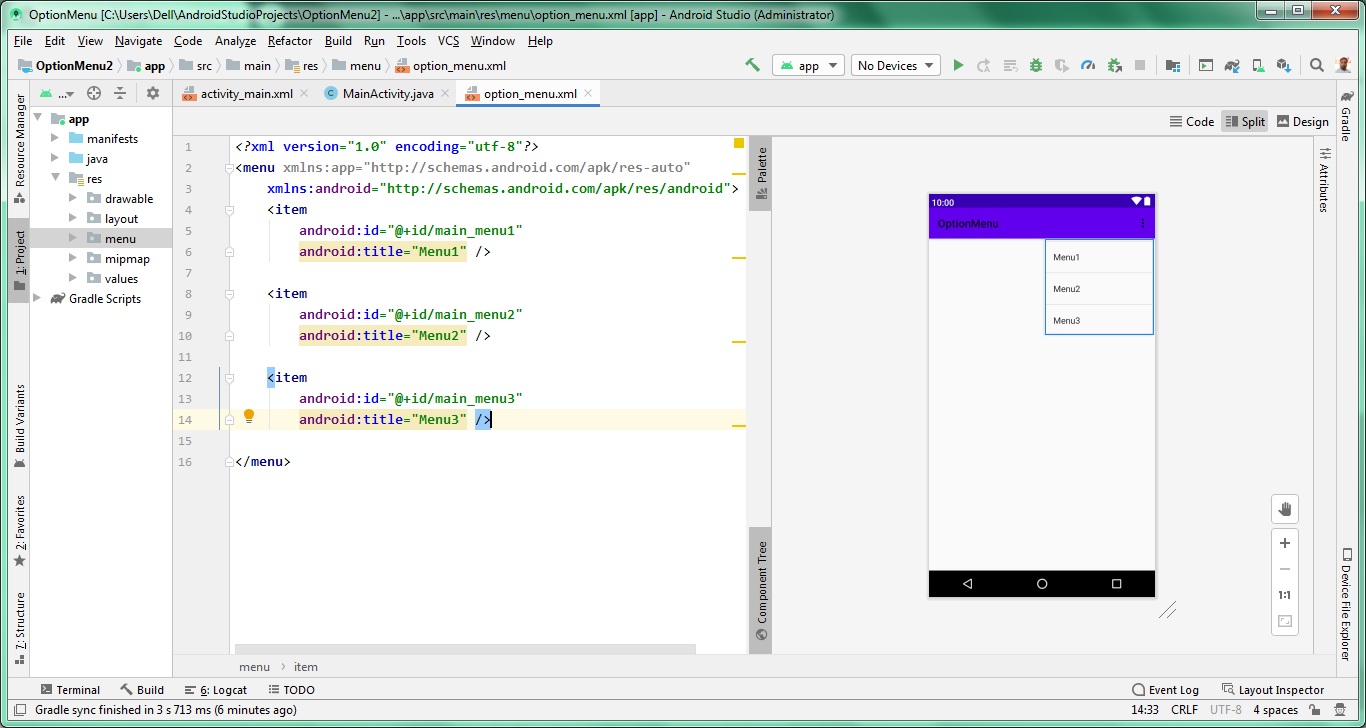The image size is (1366, 728).
Task: Open the app run configuration dropdown
Action: coord(810,64)
